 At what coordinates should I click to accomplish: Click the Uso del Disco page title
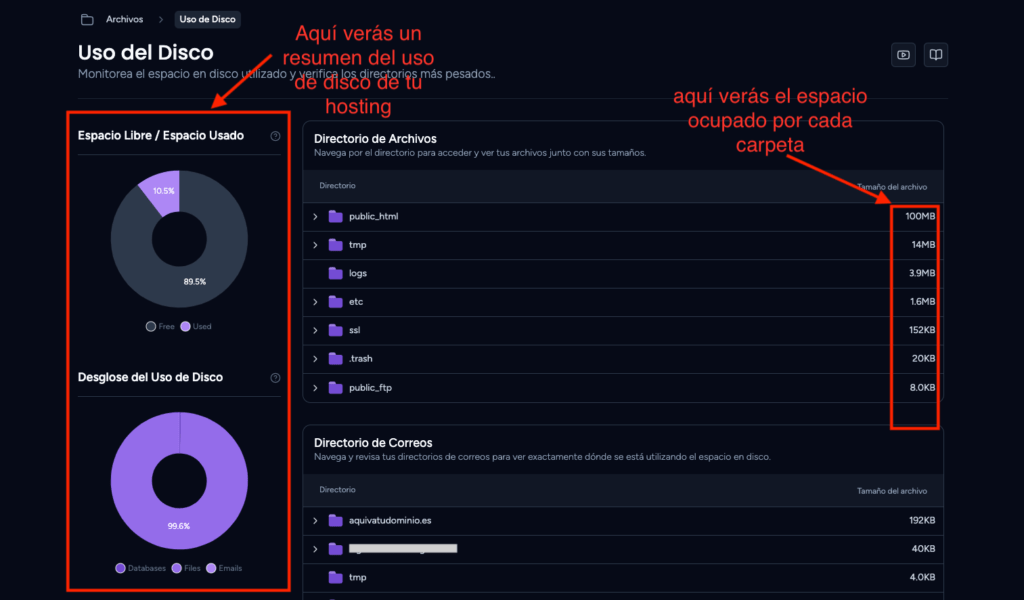tap(146, 52)
